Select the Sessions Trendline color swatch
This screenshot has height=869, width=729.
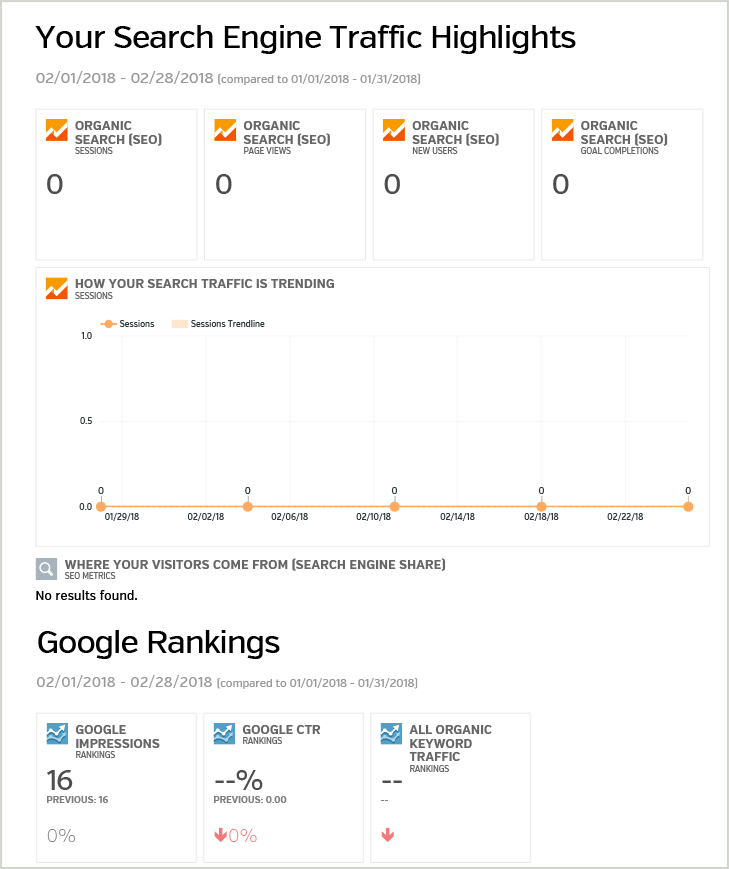click(x=180, y=324)
